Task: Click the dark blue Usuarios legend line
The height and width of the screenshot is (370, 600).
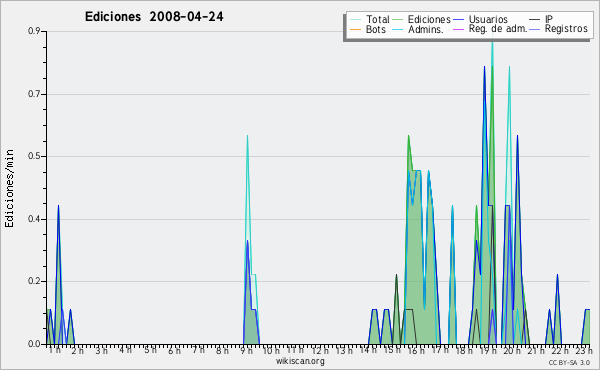Action: (x=458, y=20)
